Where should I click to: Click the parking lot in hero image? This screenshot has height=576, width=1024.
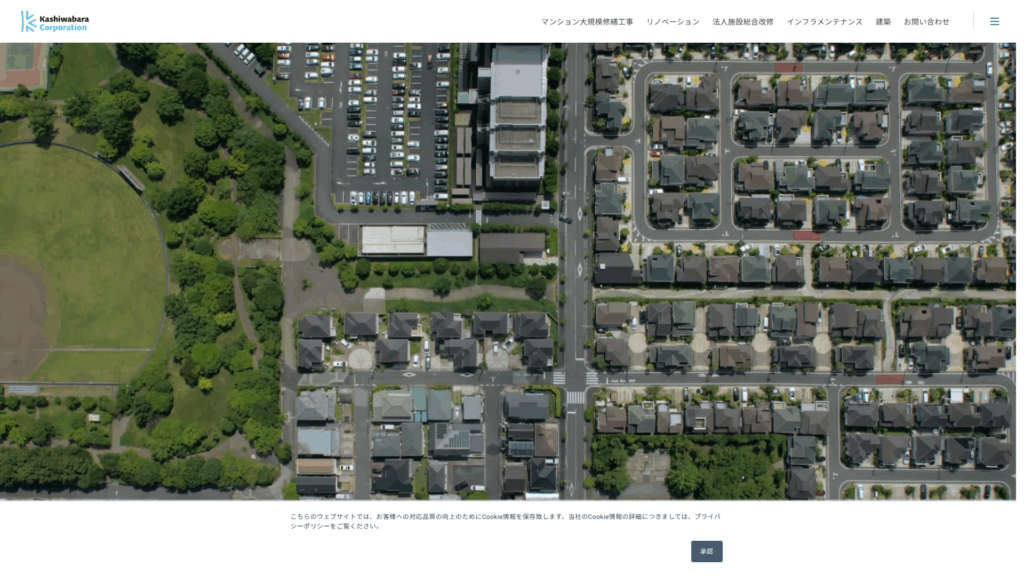coord(390,120)
